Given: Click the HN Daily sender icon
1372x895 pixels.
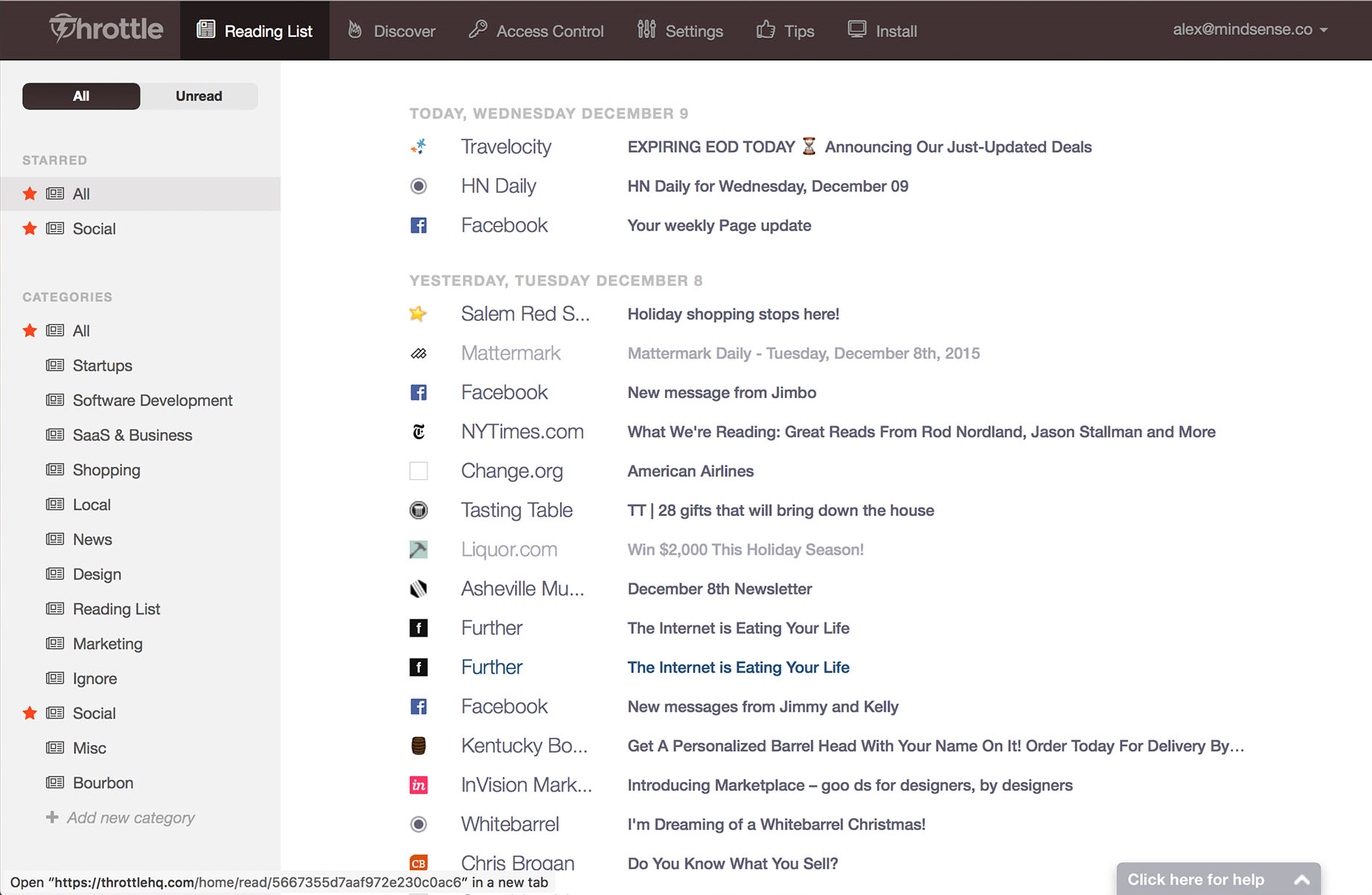Looking at the screenshot, I should click(418, 186).
